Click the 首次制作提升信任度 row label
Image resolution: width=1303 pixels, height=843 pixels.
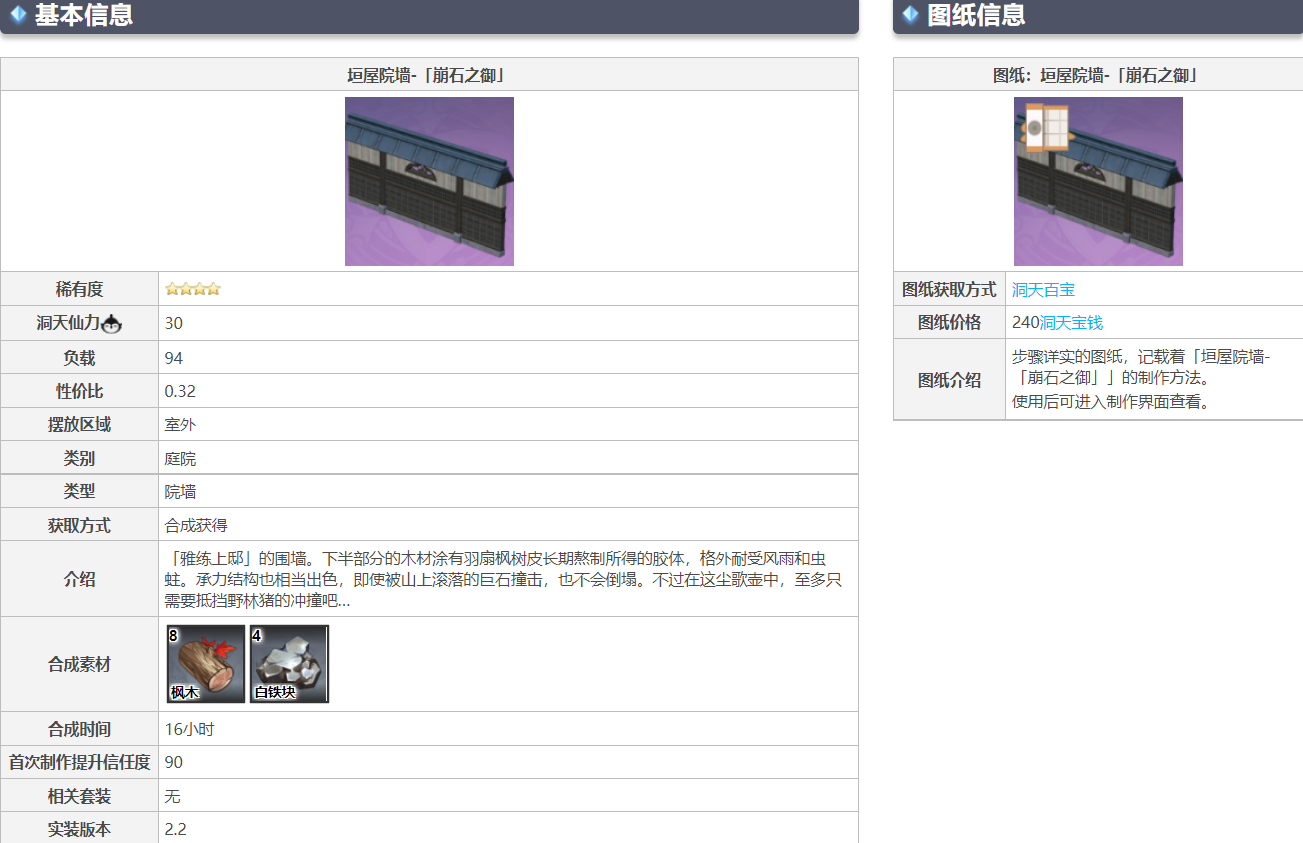point(80,762)
